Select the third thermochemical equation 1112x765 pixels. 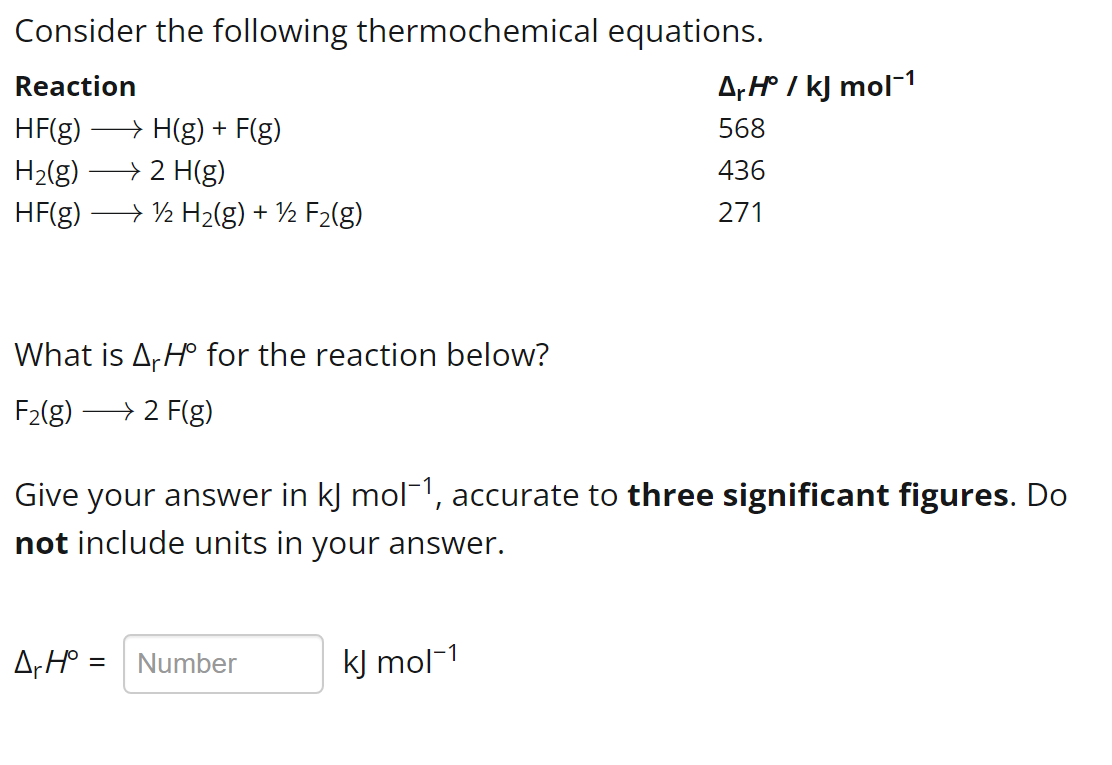pos(188,212)
